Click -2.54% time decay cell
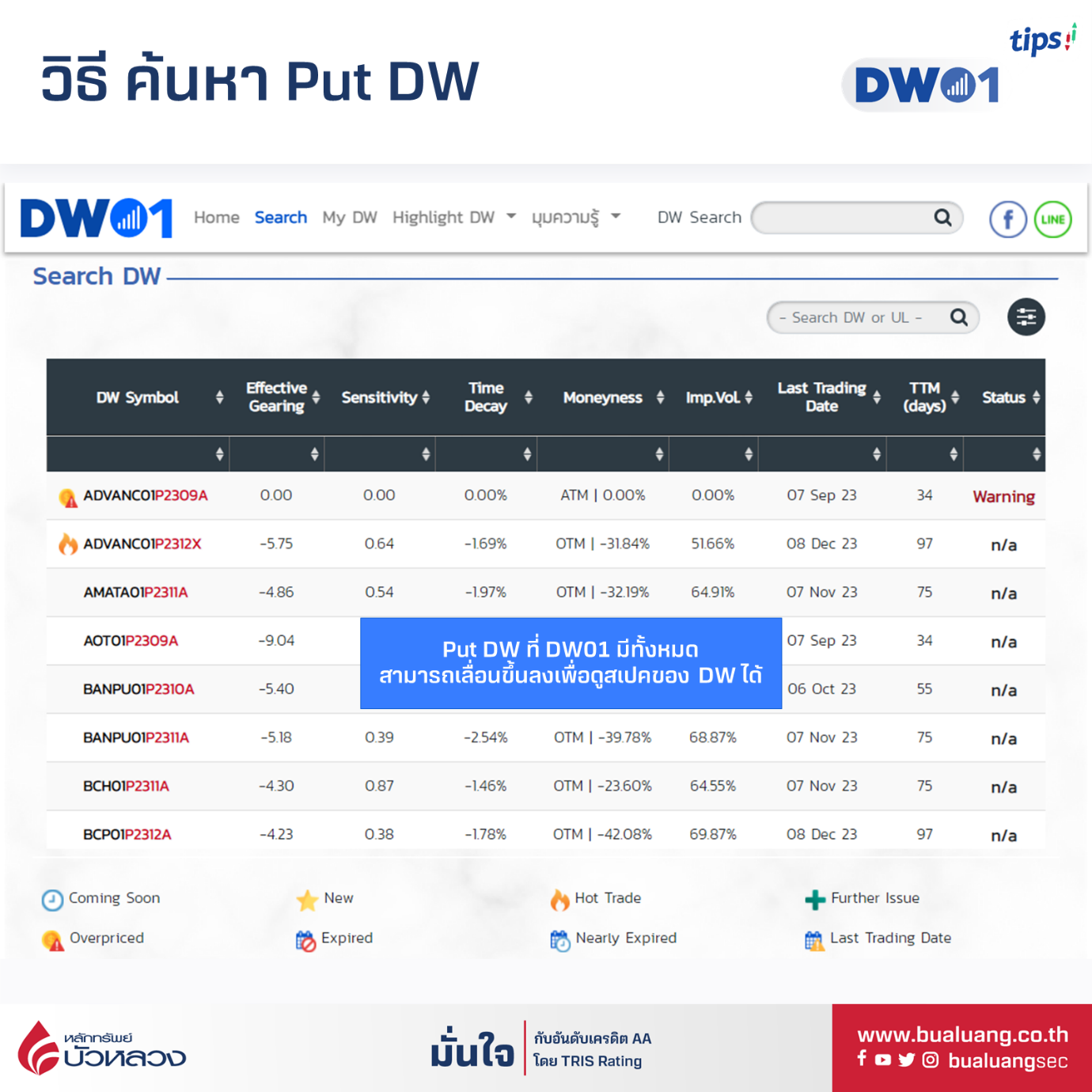 [485, 737]
